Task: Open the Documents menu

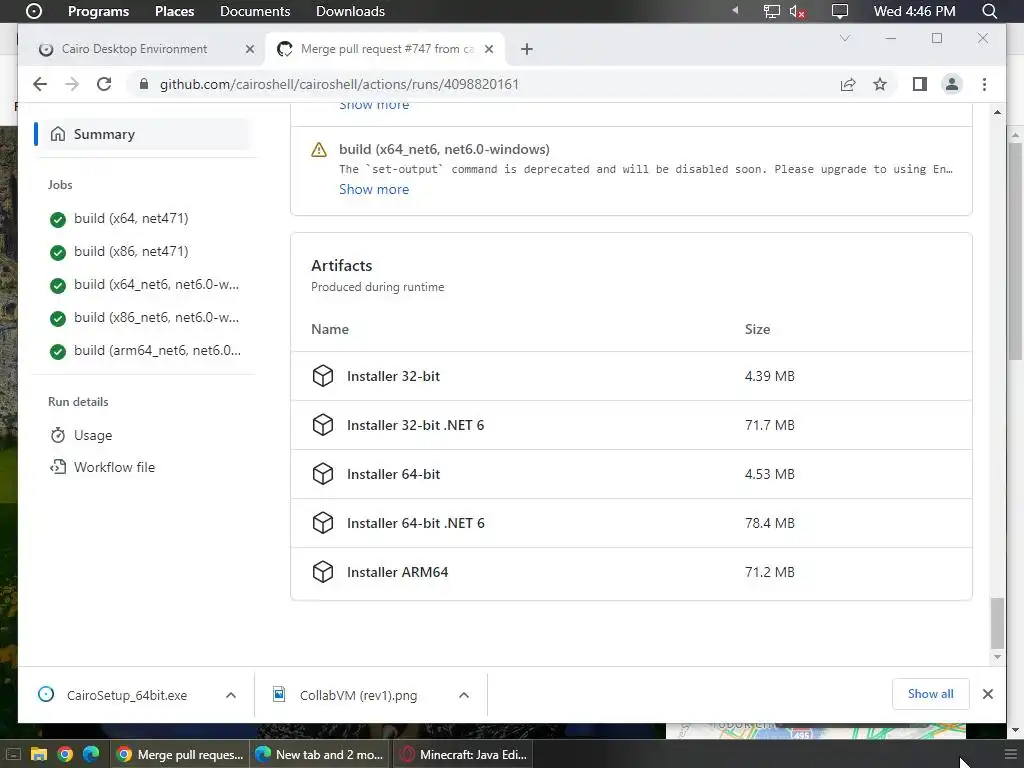Action: pos(255,11)
